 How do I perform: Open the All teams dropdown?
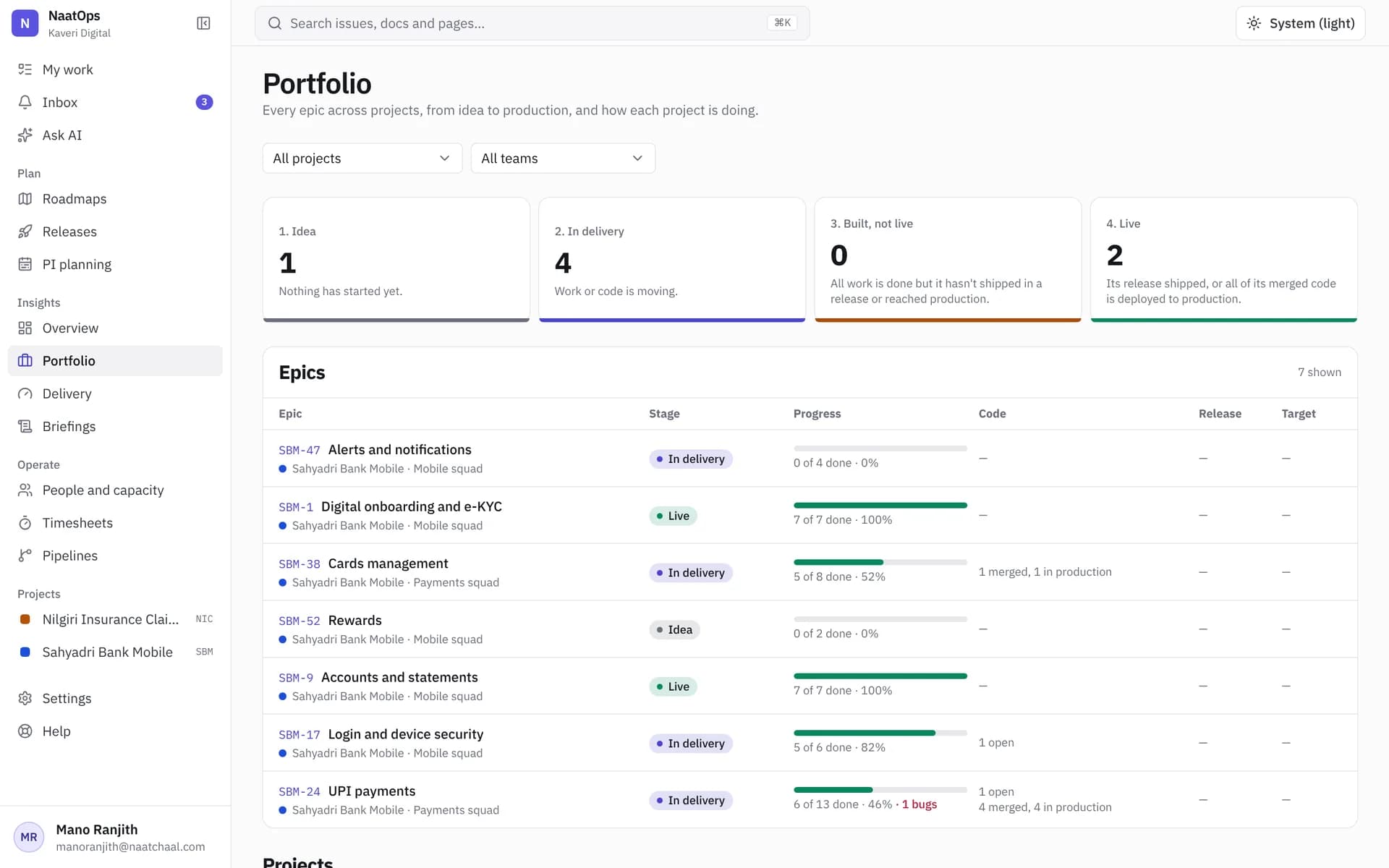click(563, 158)
